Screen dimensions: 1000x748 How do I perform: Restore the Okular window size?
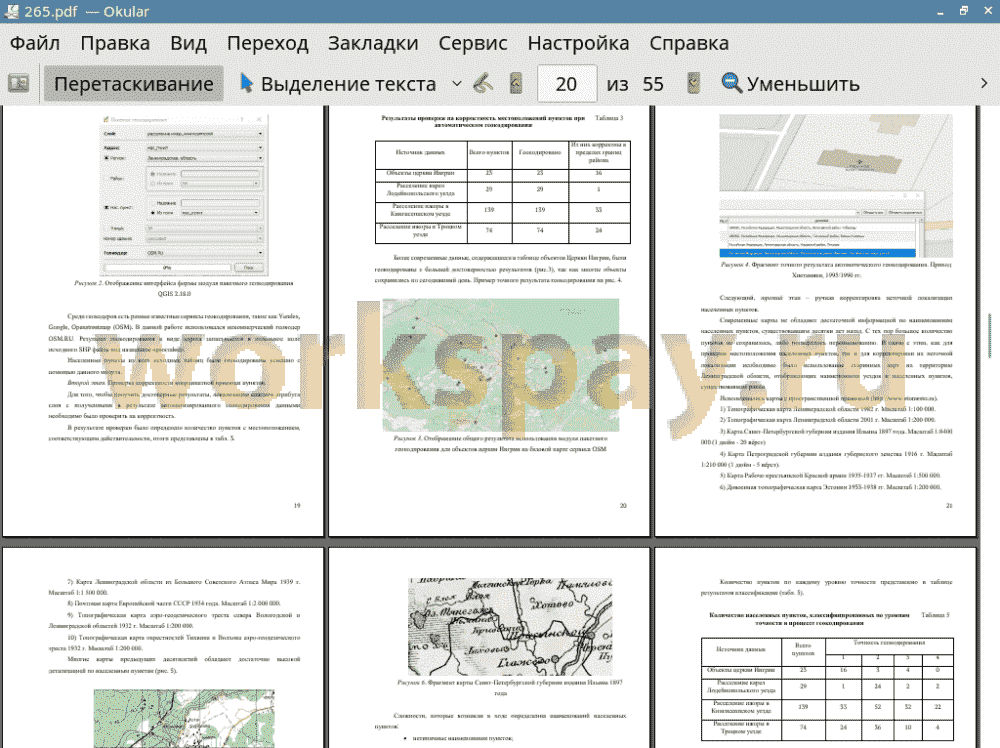(964, 11)
